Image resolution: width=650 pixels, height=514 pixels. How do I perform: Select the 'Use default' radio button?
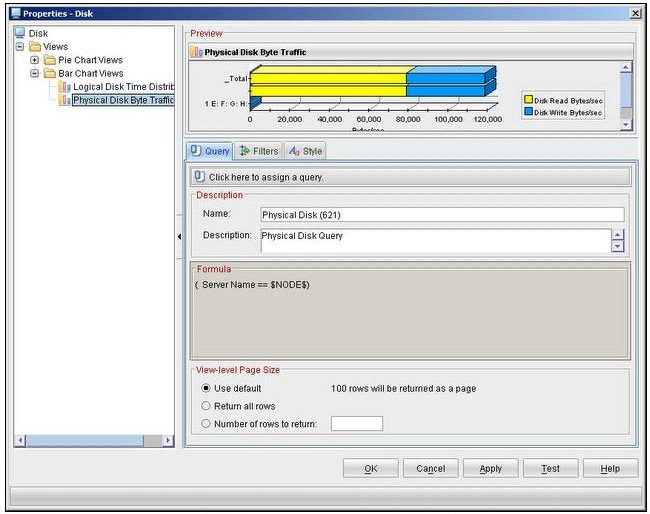[x=206, y=388]
